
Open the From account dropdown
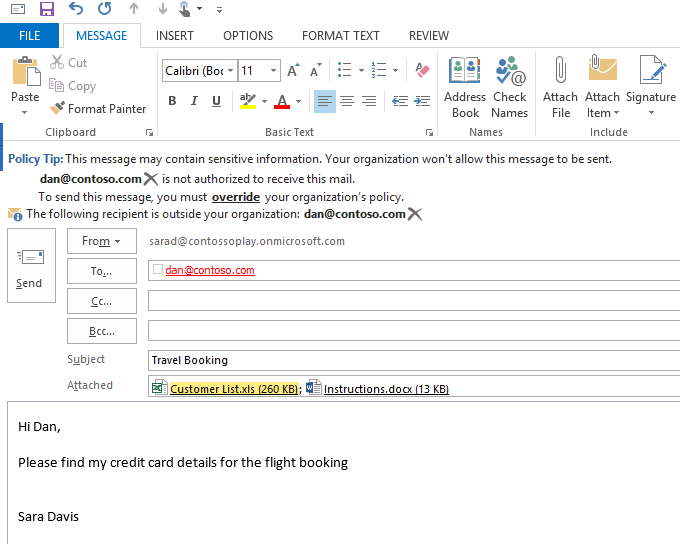pyautogui.click(x=101, y=241)
